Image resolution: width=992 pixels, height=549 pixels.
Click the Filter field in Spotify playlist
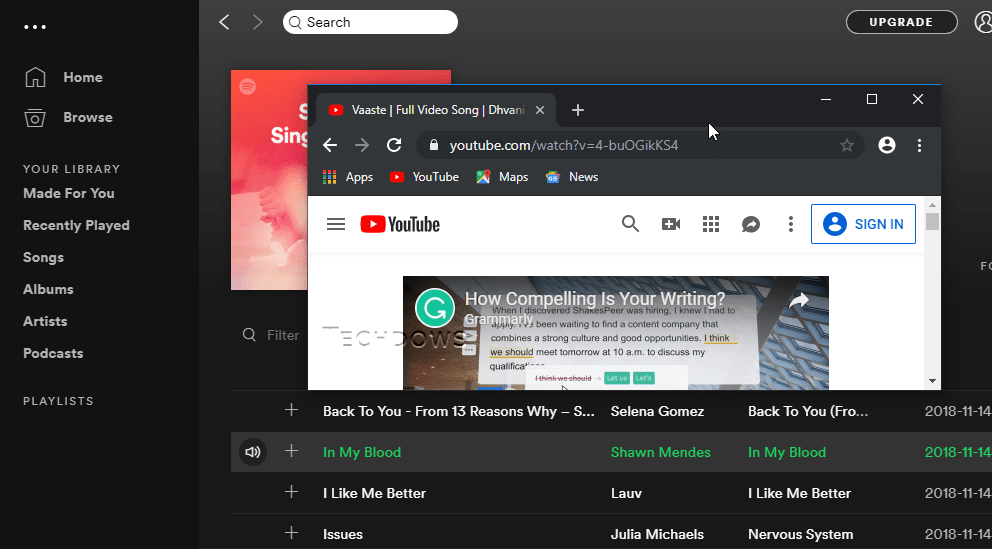272,335
